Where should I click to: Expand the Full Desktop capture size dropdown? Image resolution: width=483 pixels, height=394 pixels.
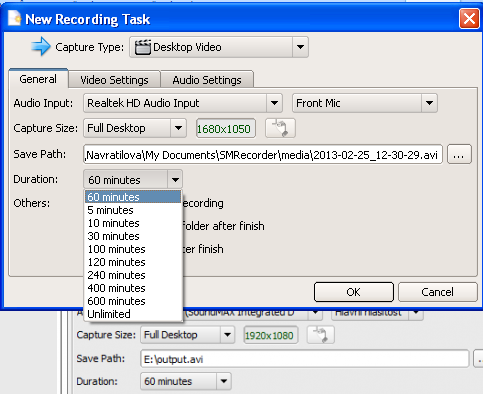pos(178,128)
